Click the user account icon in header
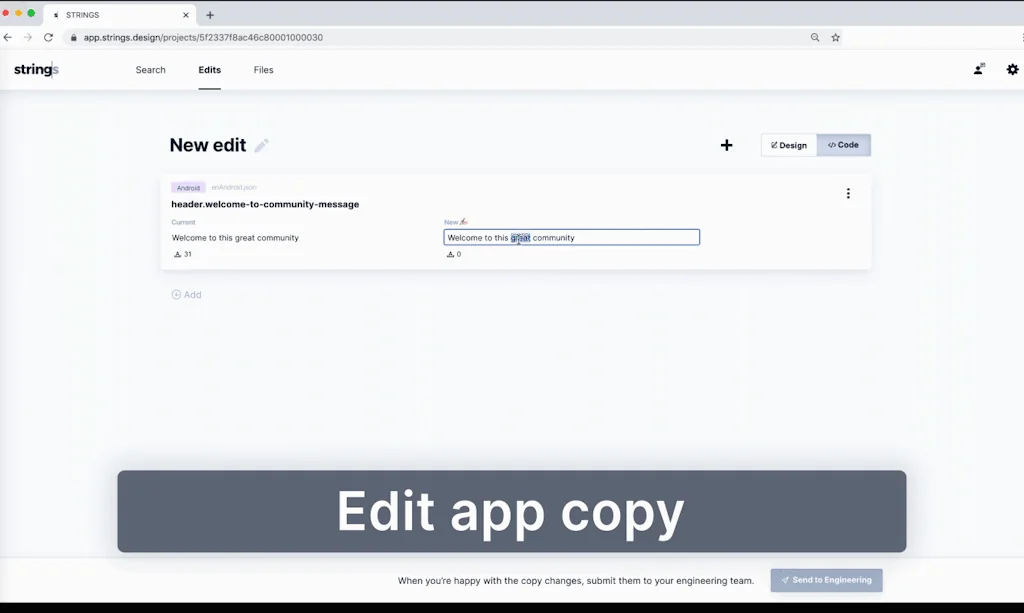 (979, 70)
